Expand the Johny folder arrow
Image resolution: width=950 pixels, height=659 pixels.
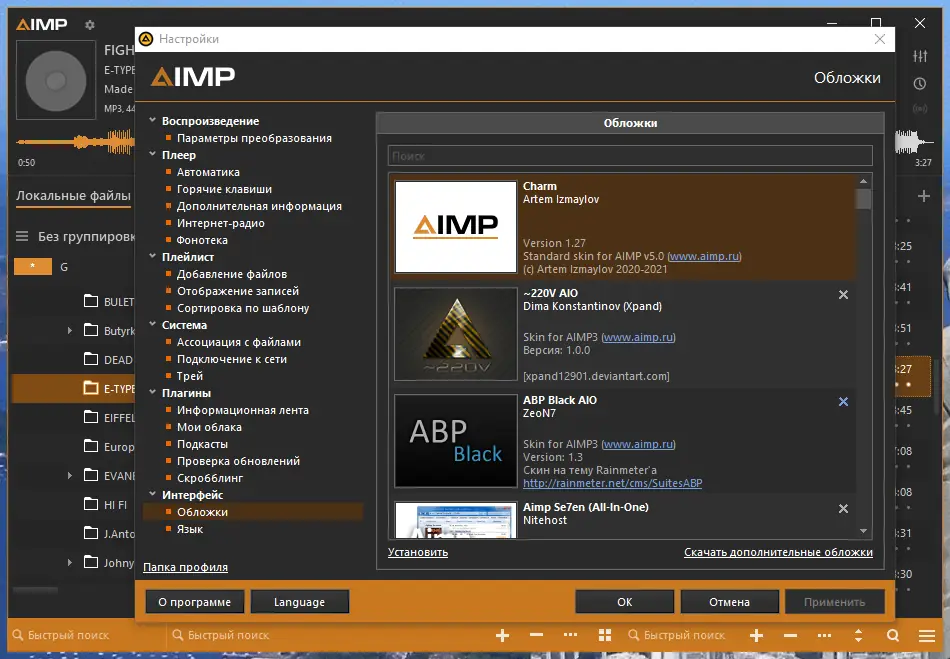coord(70,562)
